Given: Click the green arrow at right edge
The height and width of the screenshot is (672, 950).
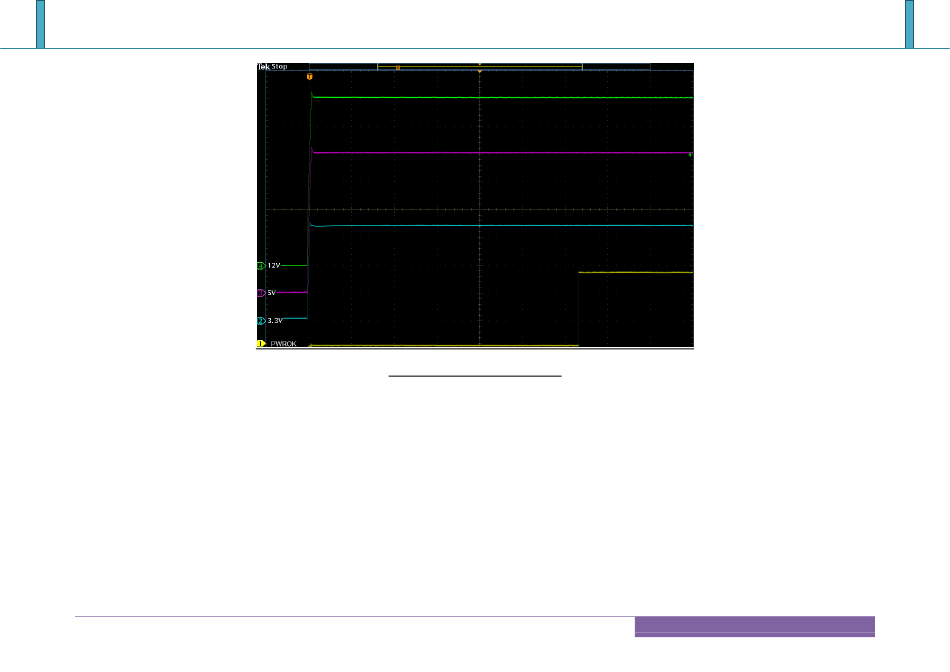Looking at the screenshot, I should tap(691, 156).
